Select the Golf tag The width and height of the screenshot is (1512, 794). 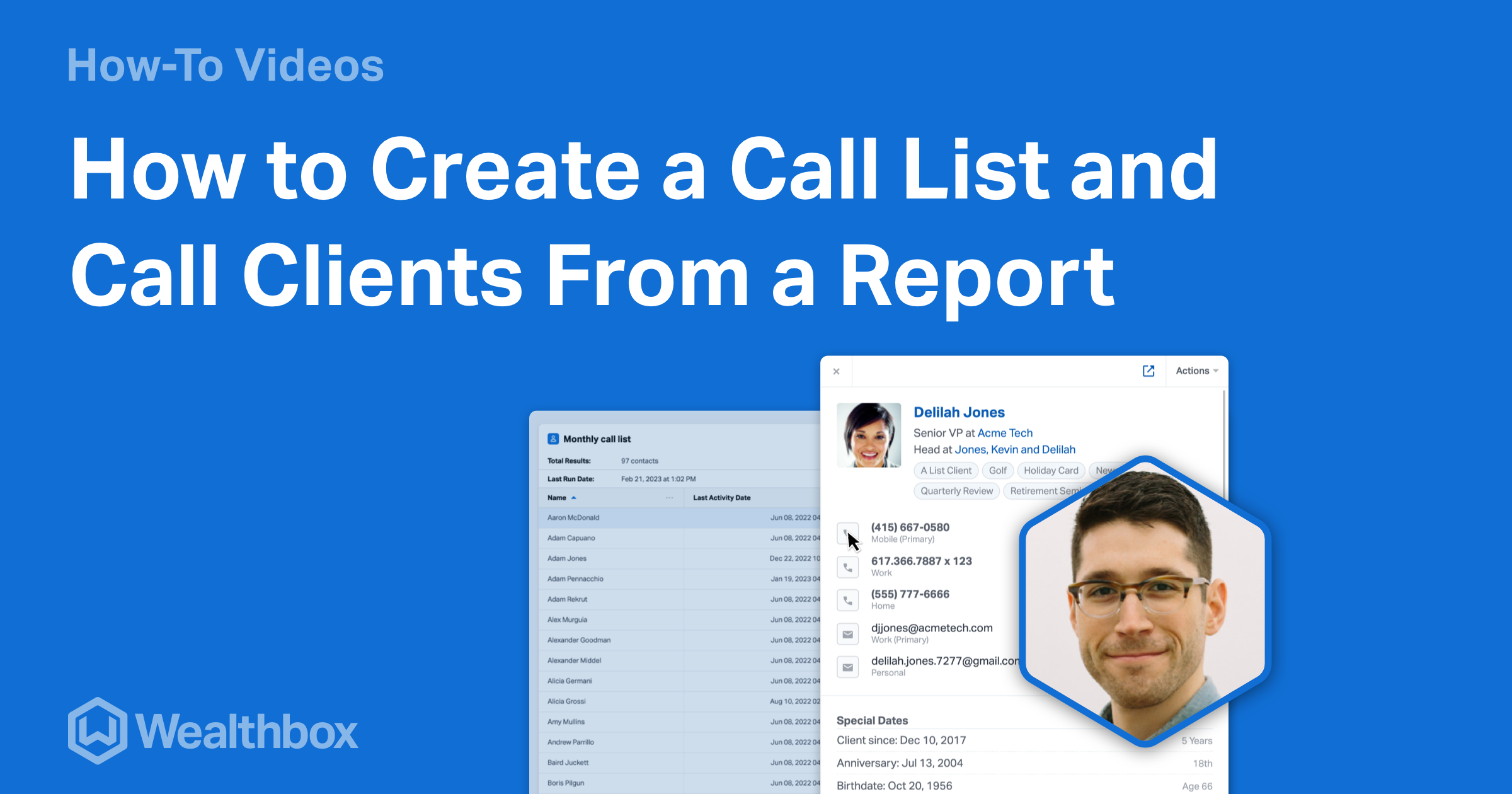point(998,470)
